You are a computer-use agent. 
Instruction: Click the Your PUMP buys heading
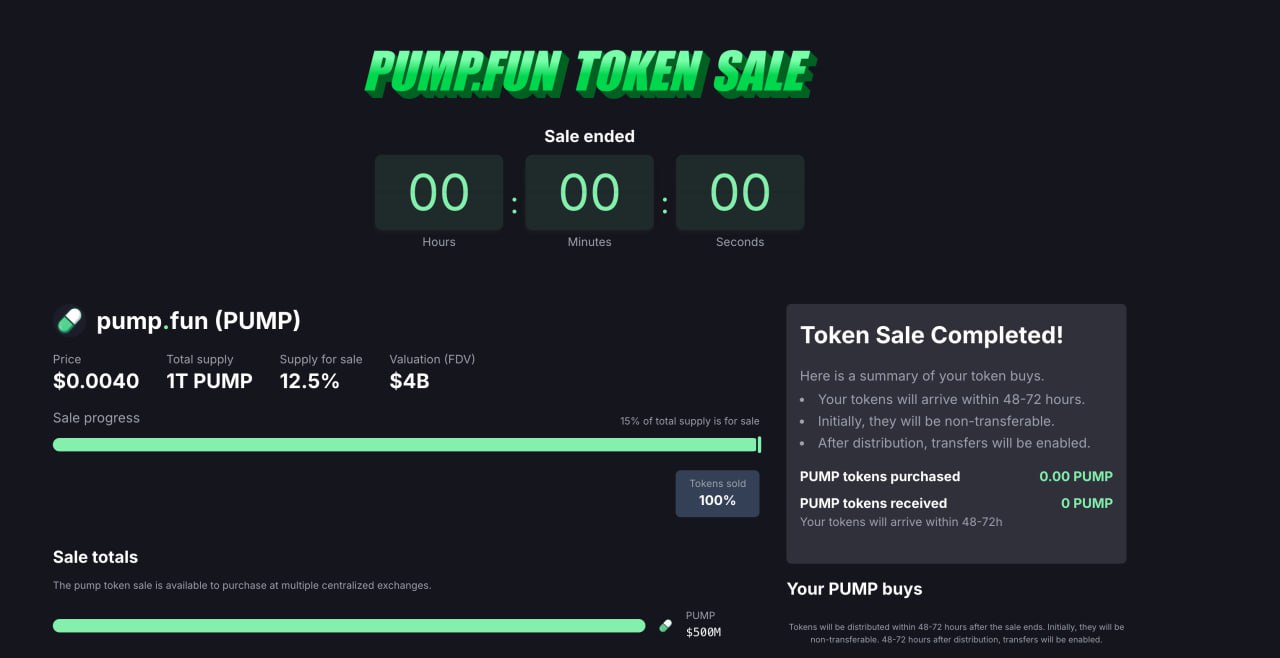click(854, 589)
